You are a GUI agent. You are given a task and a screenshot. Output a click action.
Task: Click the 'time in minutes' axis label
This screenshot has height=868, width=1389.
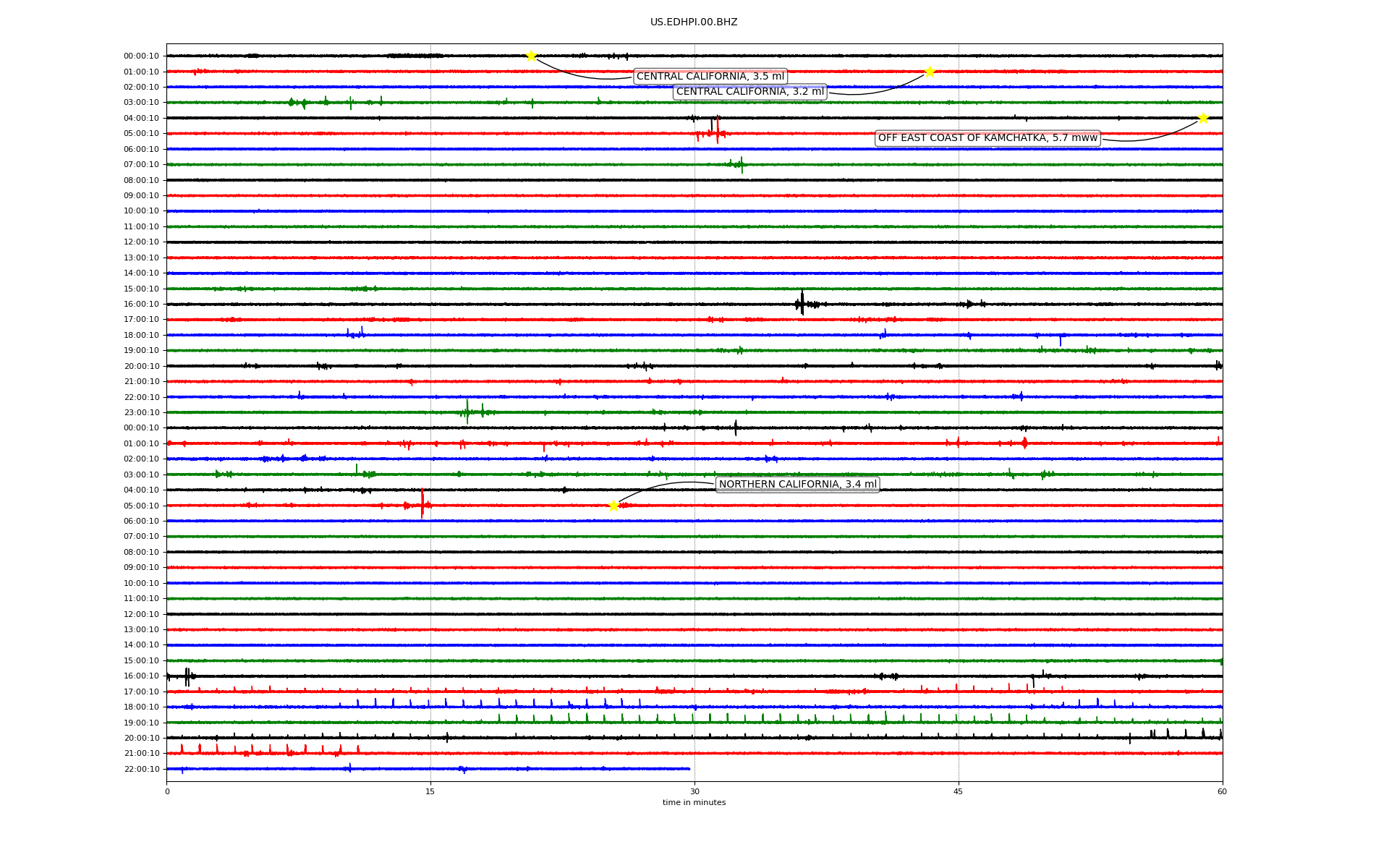(694, 803)
